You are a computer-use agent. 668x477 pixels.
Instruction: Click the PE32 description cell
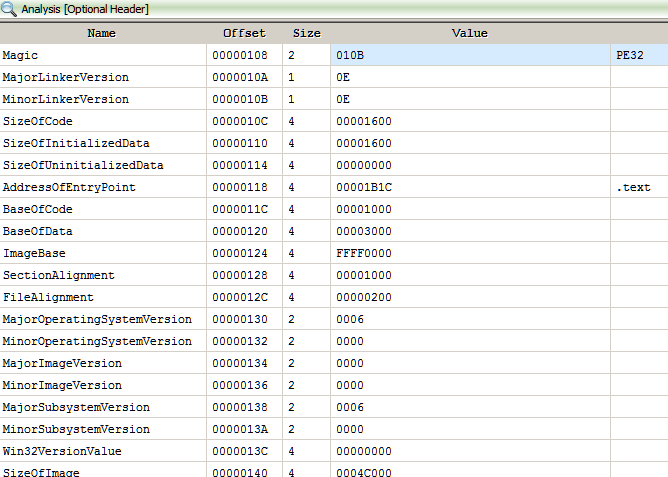(632, 55)
